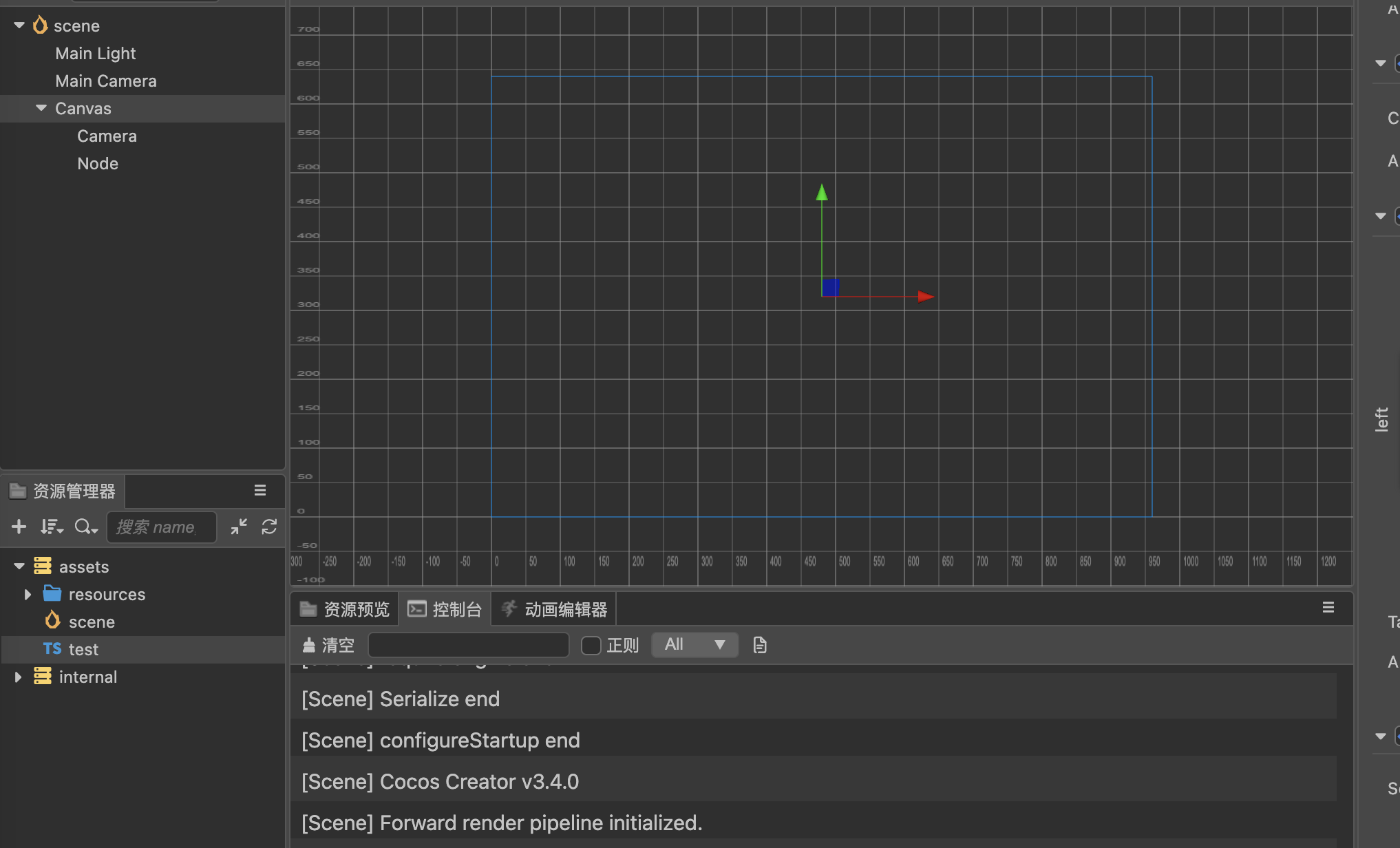Open the console log file icon
The height and width of the screenshot is (848, 1400).
point(760,645)
